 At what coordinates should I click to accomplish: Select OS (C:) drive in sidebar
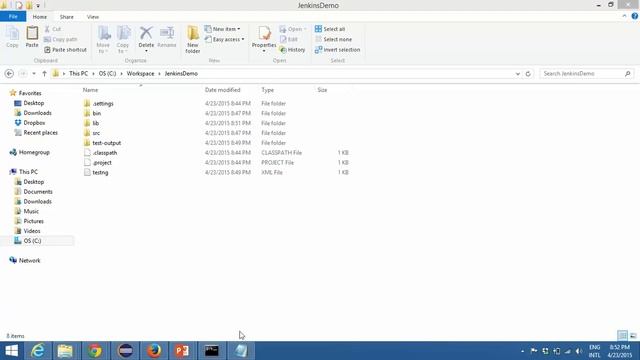(32, 241)
